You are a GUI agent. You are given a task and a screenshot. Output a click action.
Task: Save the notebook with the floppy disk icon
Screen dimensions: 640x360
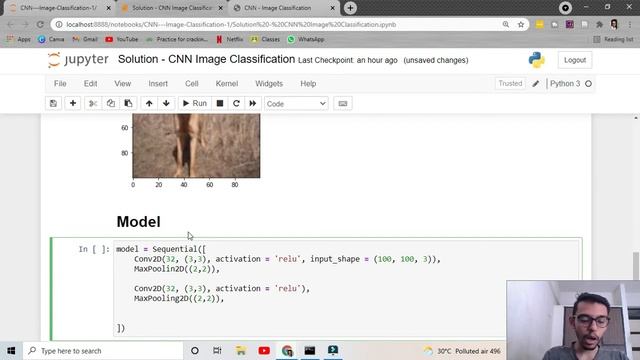tap(53, 103)
